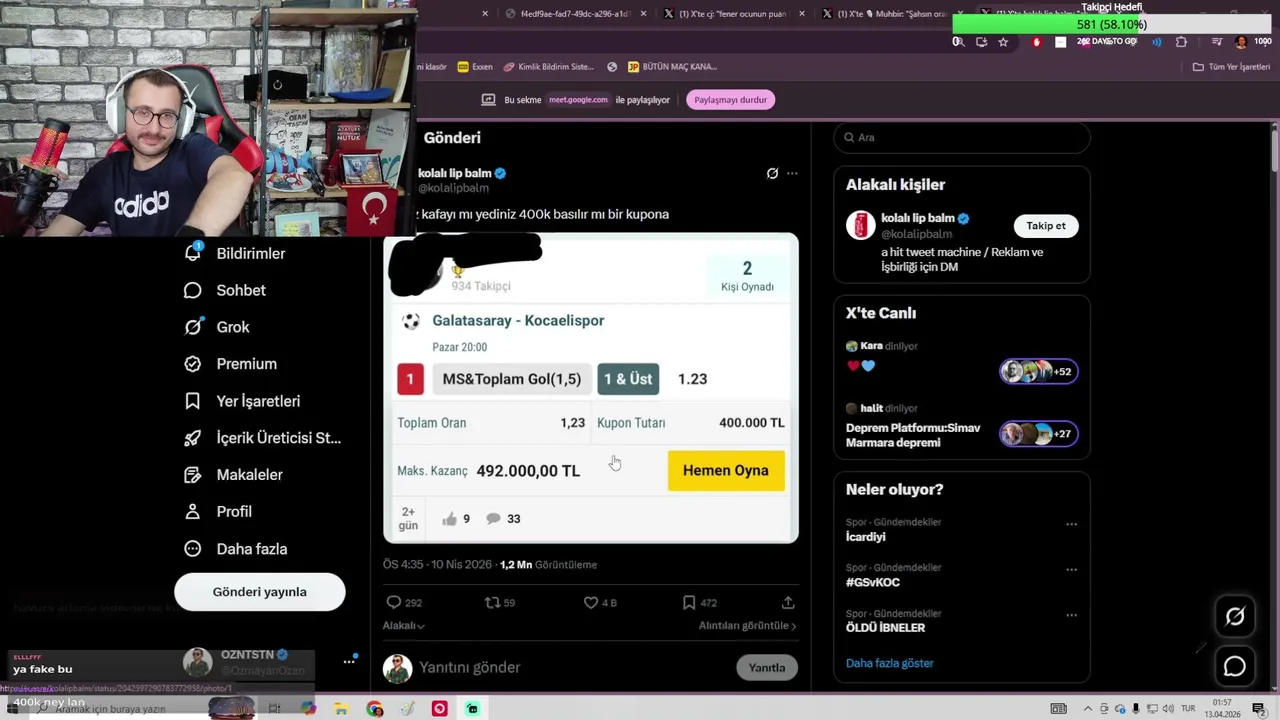
Task: Click Gönderi yayınla button
Action: point(259,592)
